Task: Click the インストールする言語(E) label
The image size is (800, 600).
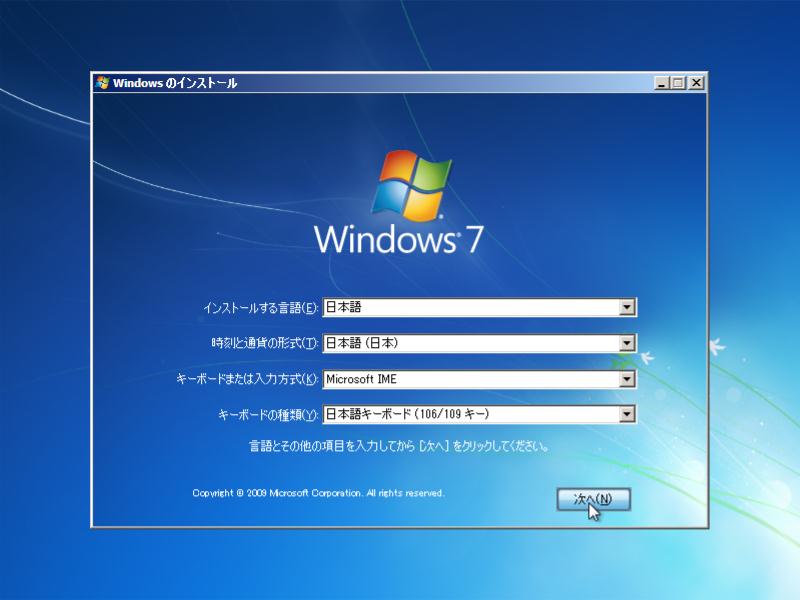Action: (260, 308)
